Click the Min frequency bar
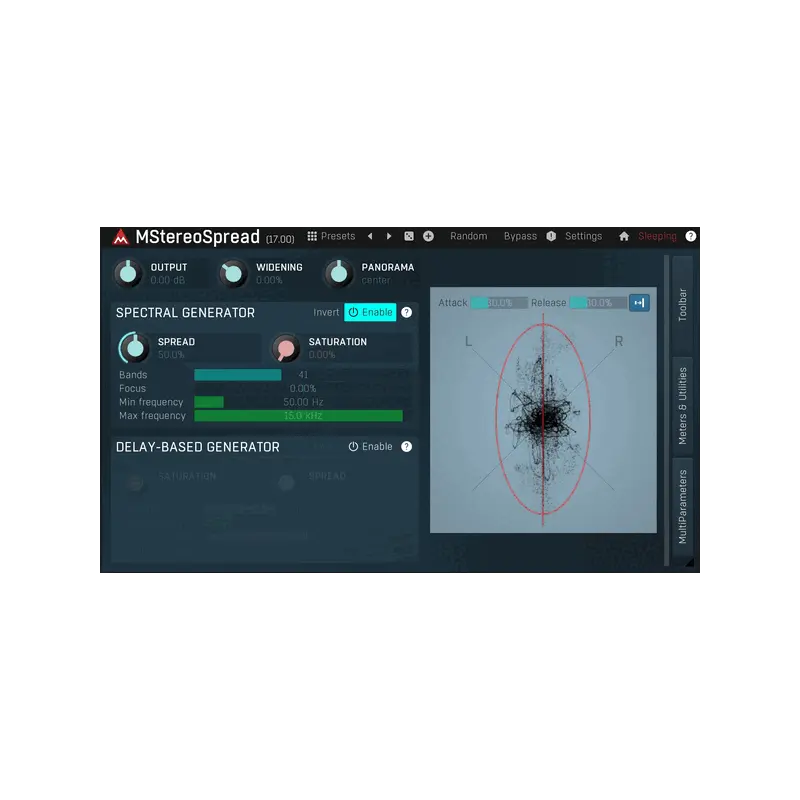Viewport: 800px width, 800px height. [301, 403]
